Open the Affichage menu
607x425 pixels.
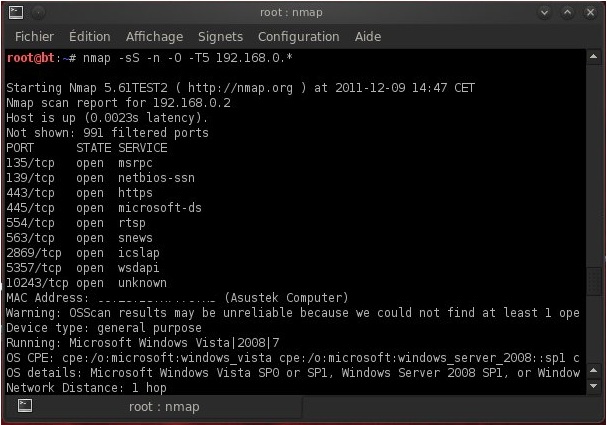154,37
